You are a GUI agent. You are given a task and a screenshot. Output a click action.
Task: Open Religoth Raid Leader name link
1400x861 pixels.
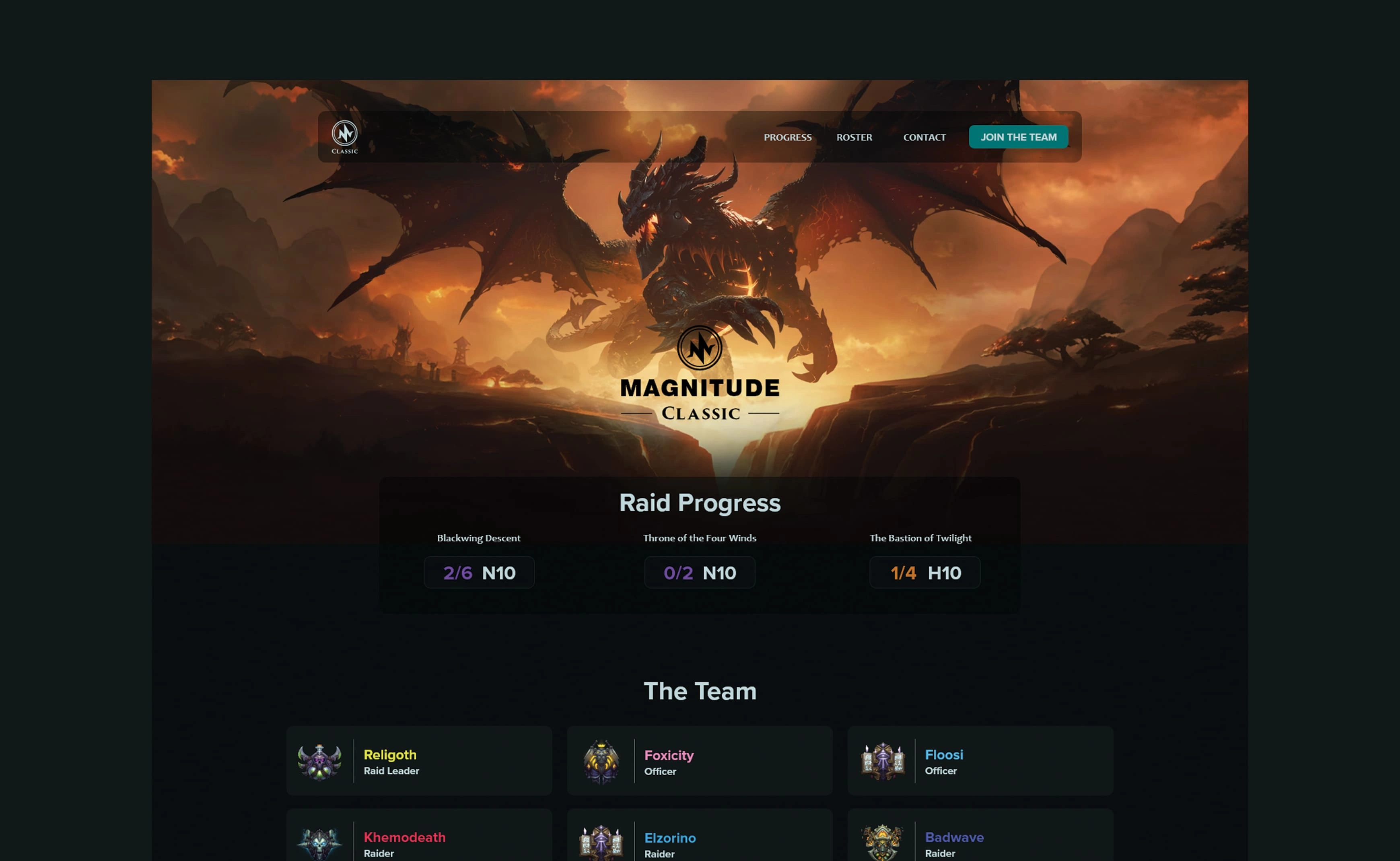click(x=390, y=754)
